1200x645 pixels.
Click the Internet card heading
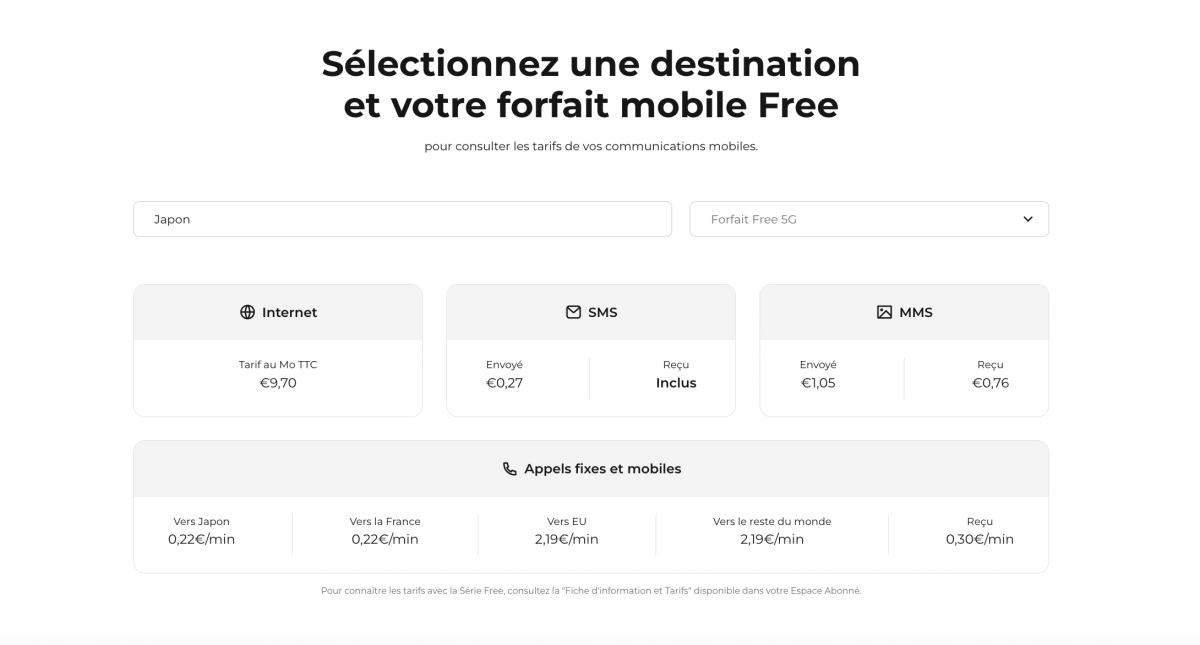pos(289,312)
